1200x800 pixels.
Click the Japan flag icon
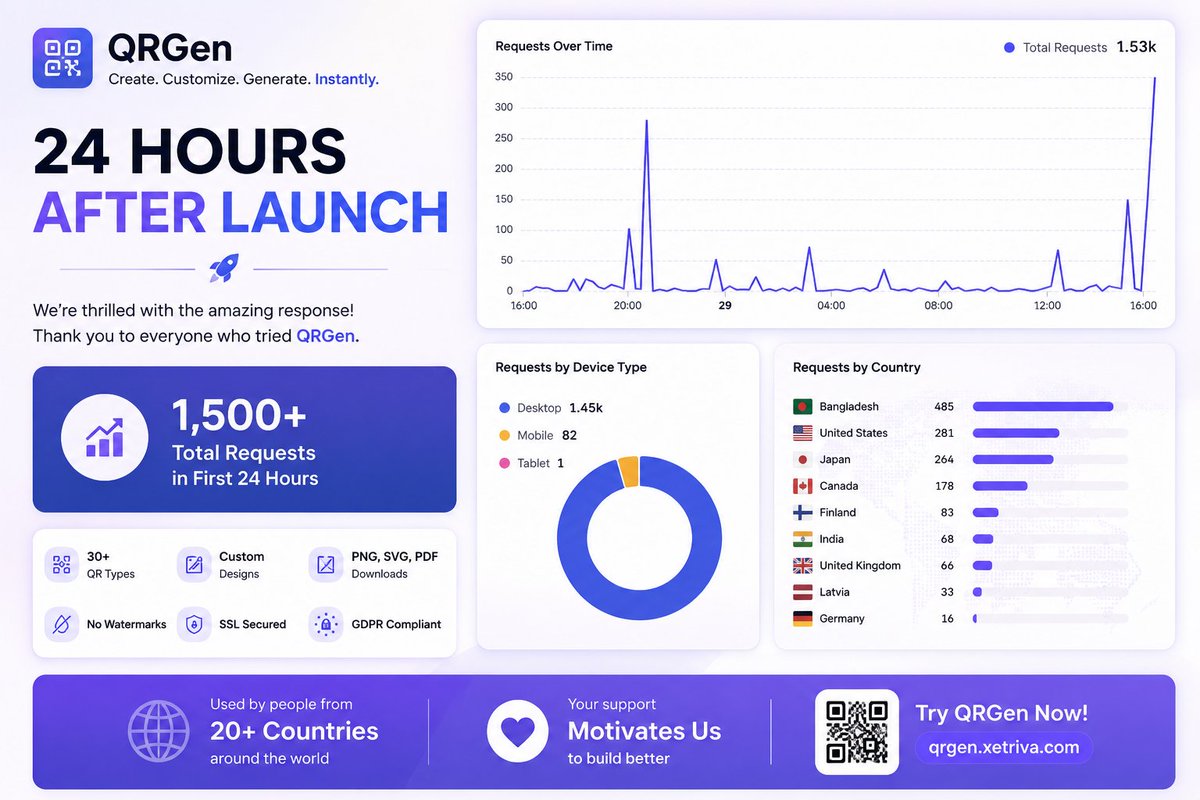803,460
